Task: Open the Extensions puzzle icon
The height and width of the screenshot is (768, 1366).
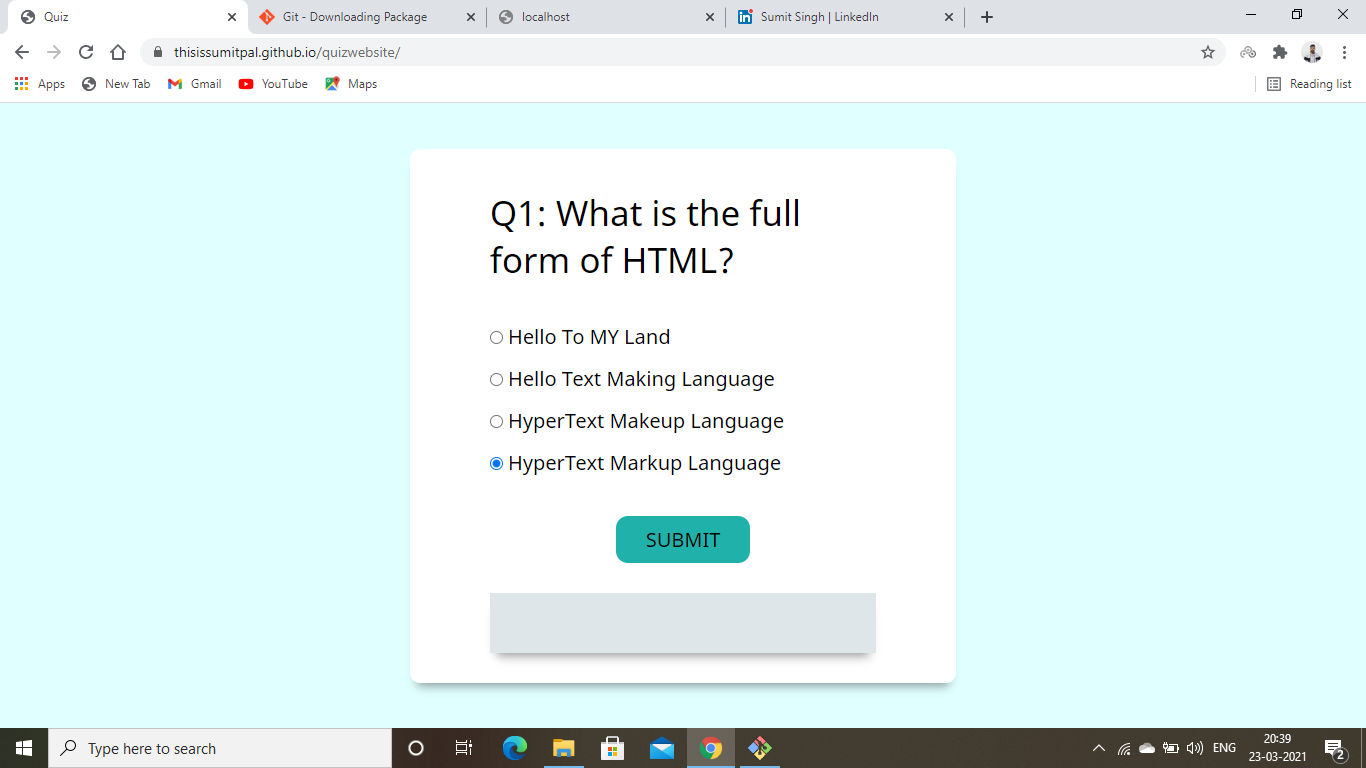Action: (x=1280, y=52)
